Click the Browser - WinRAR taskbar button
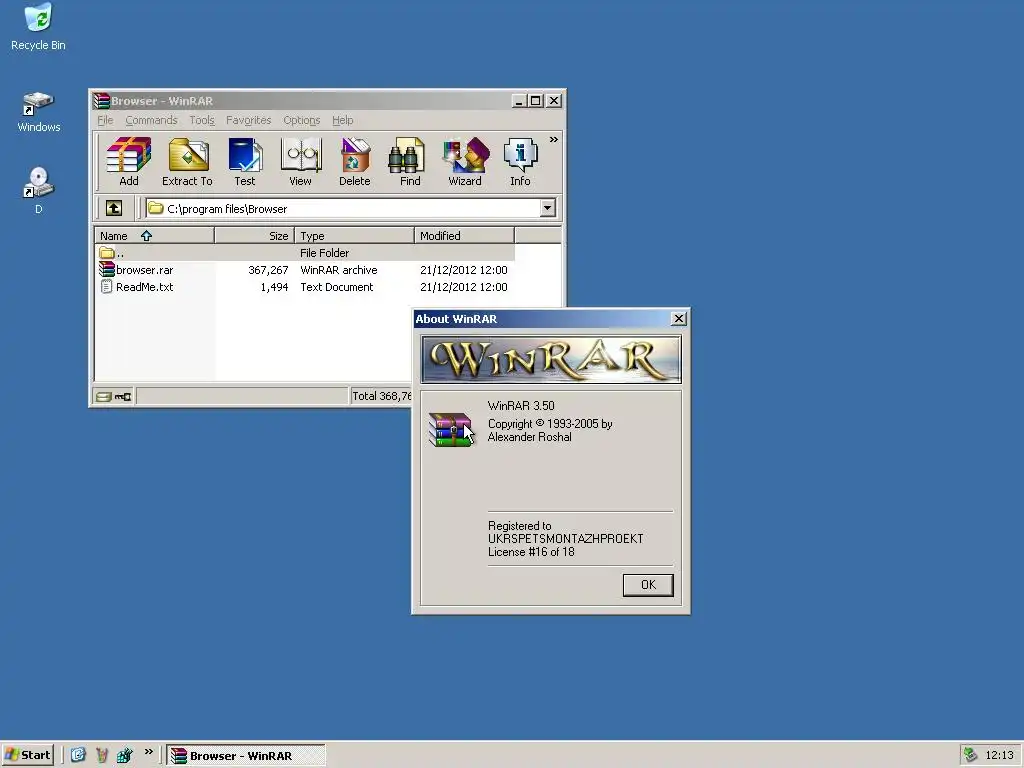Image resolution: width=1024 pixels, height=768 pixels. [x=246, y=756]
